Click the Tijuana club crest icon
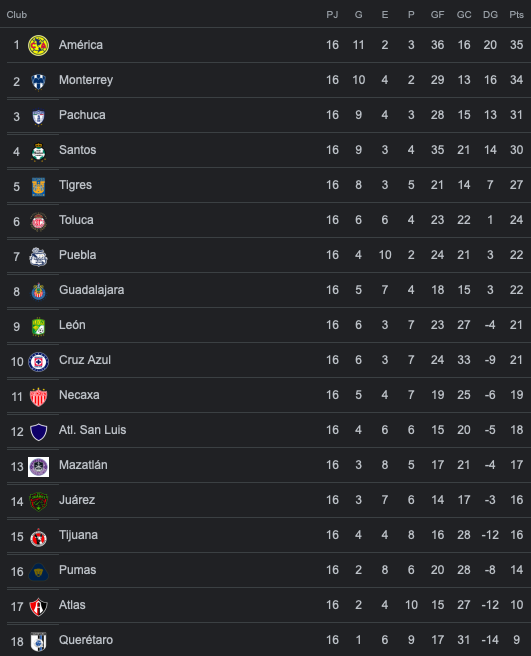531x656 pixels. click(38, 537)
